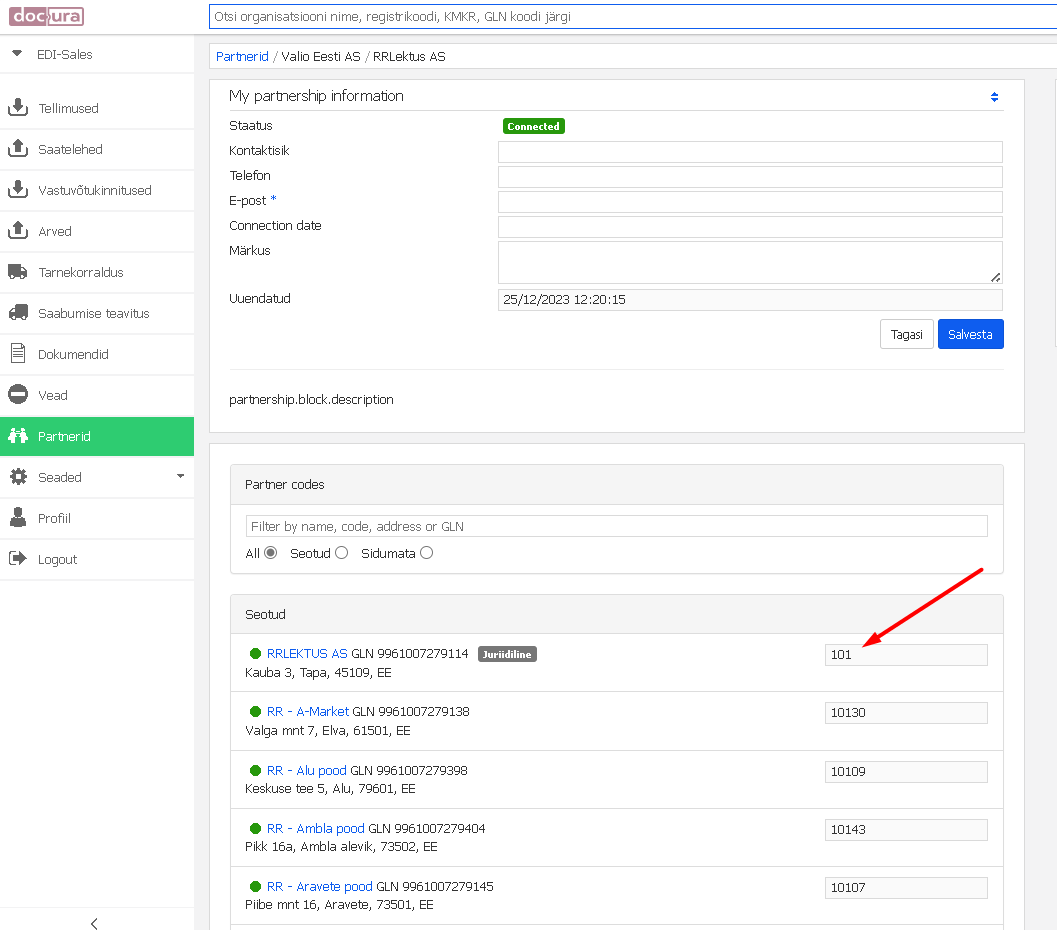Click the Vastuvõtukinnitused icon
The image size is (1057, 930).
(x=18, y=190)
